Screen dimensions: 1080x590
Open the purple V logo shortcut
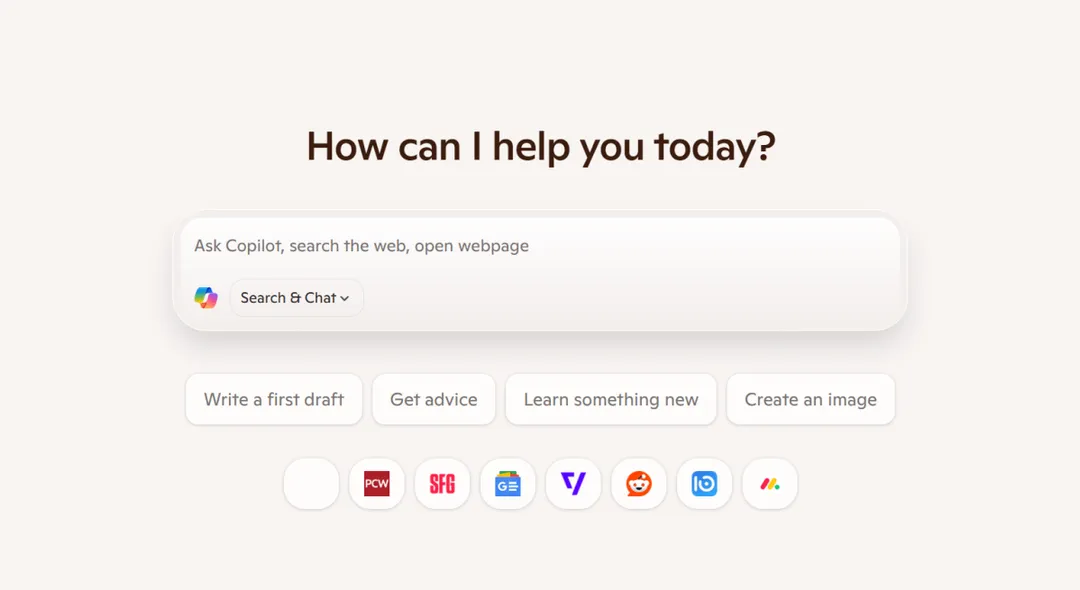pyautogui.click(x=573, y=484)
